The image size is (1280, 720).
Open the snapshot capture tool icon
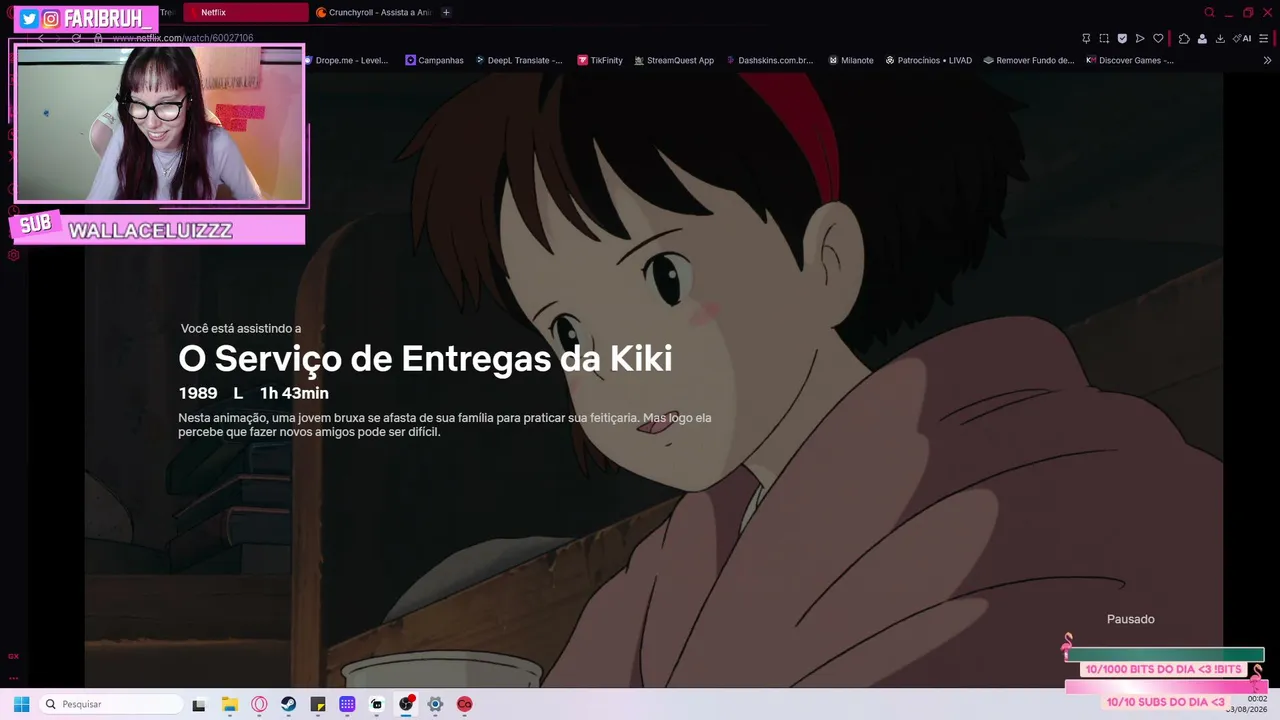(1104, 38)
